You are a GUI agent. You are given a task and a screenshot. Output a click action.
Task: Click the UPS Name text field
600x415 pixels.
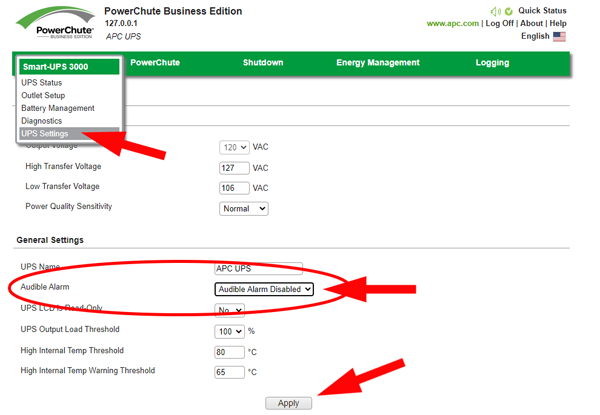pyautogui.click(x=258, y=269)
